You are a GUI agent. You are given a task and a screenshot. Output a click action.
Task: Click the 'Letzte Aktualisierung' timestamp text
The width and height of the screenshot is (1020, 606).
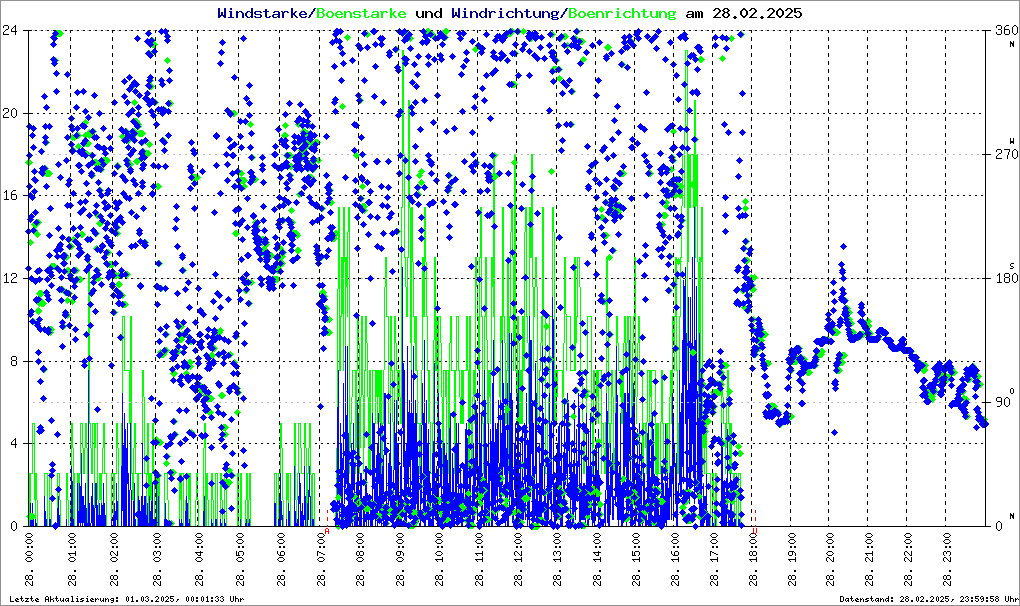126,598
